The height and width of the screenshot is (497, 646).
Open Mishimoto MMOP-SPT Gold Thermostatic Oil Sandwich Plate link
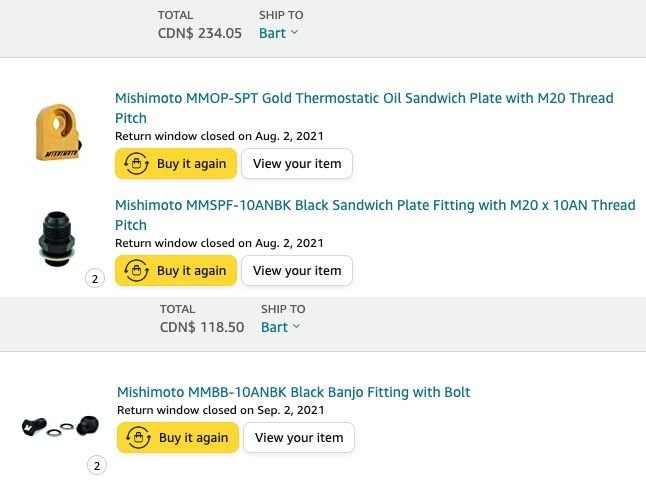(364, 98)
